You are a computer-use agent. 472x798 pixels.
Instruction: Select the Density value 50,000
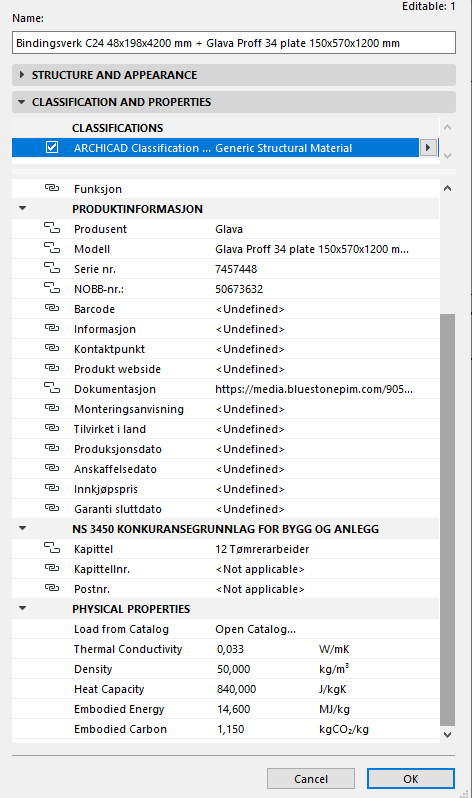tap(234, 669)
